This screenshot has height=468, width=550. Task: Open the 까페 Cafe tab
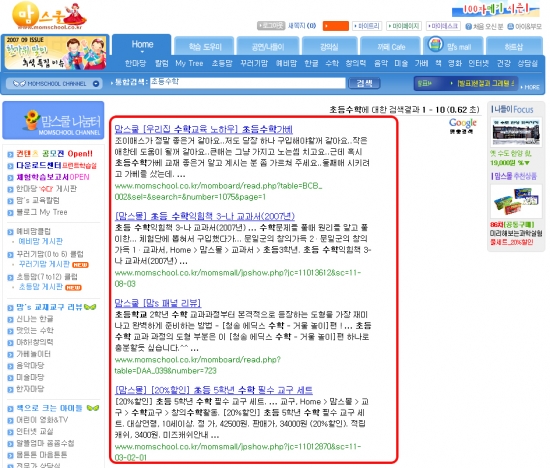coord(391,47)
